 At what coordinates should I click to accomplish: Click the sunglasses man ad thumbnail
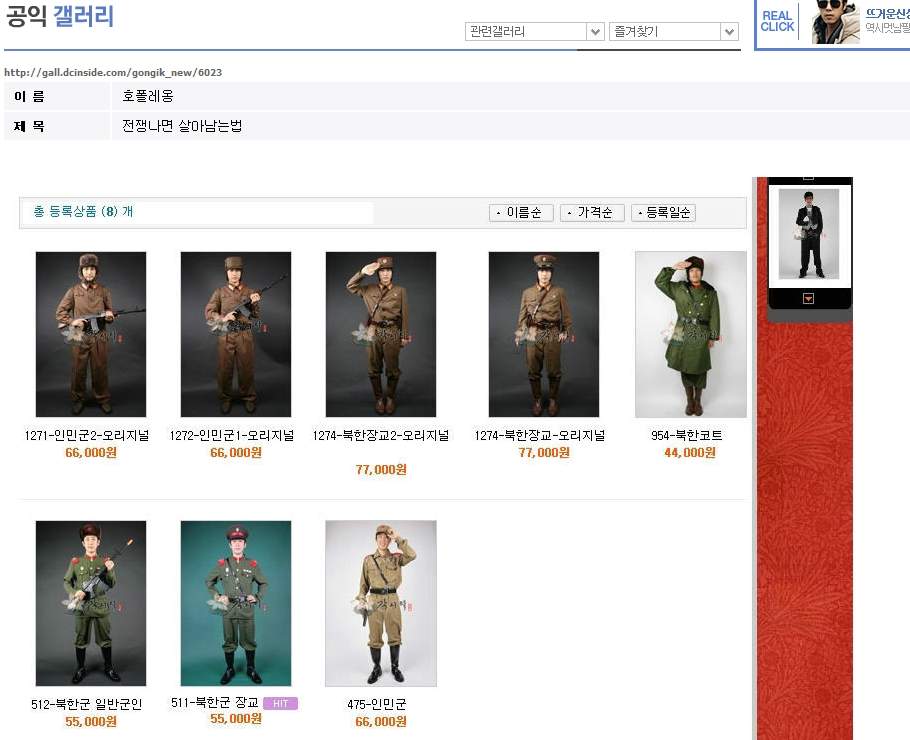(x=835, y=22)
